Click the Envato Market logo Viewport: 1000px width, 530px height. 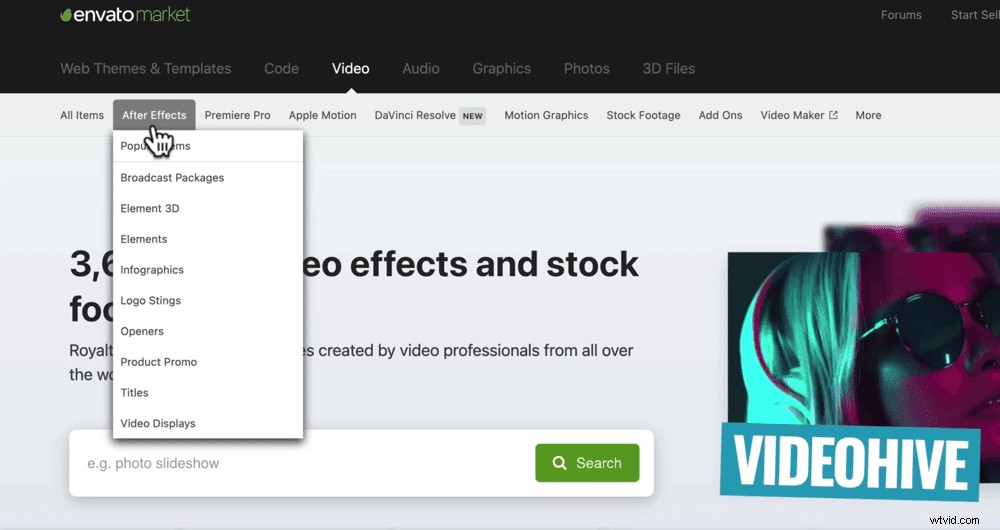click(x=125, y=15)
